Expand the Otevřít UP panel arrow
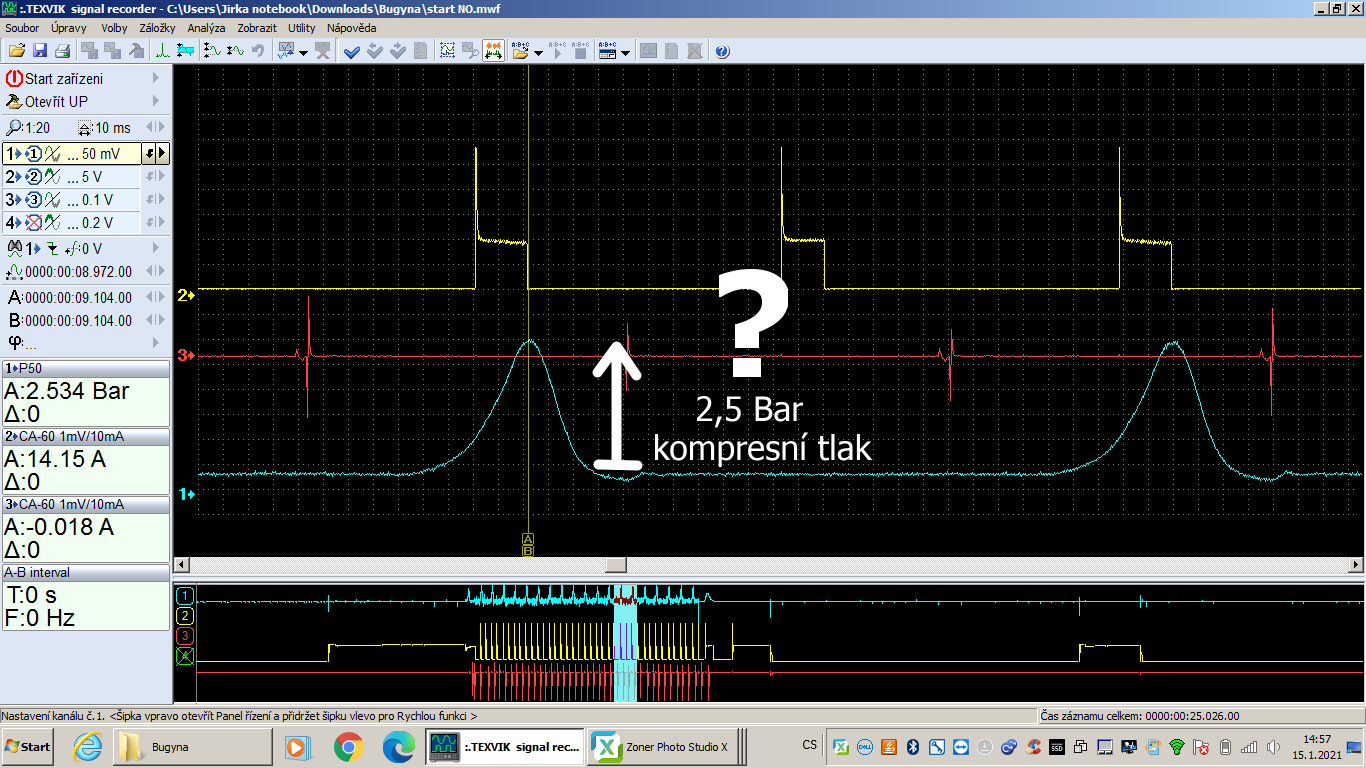 click(156, 101)
